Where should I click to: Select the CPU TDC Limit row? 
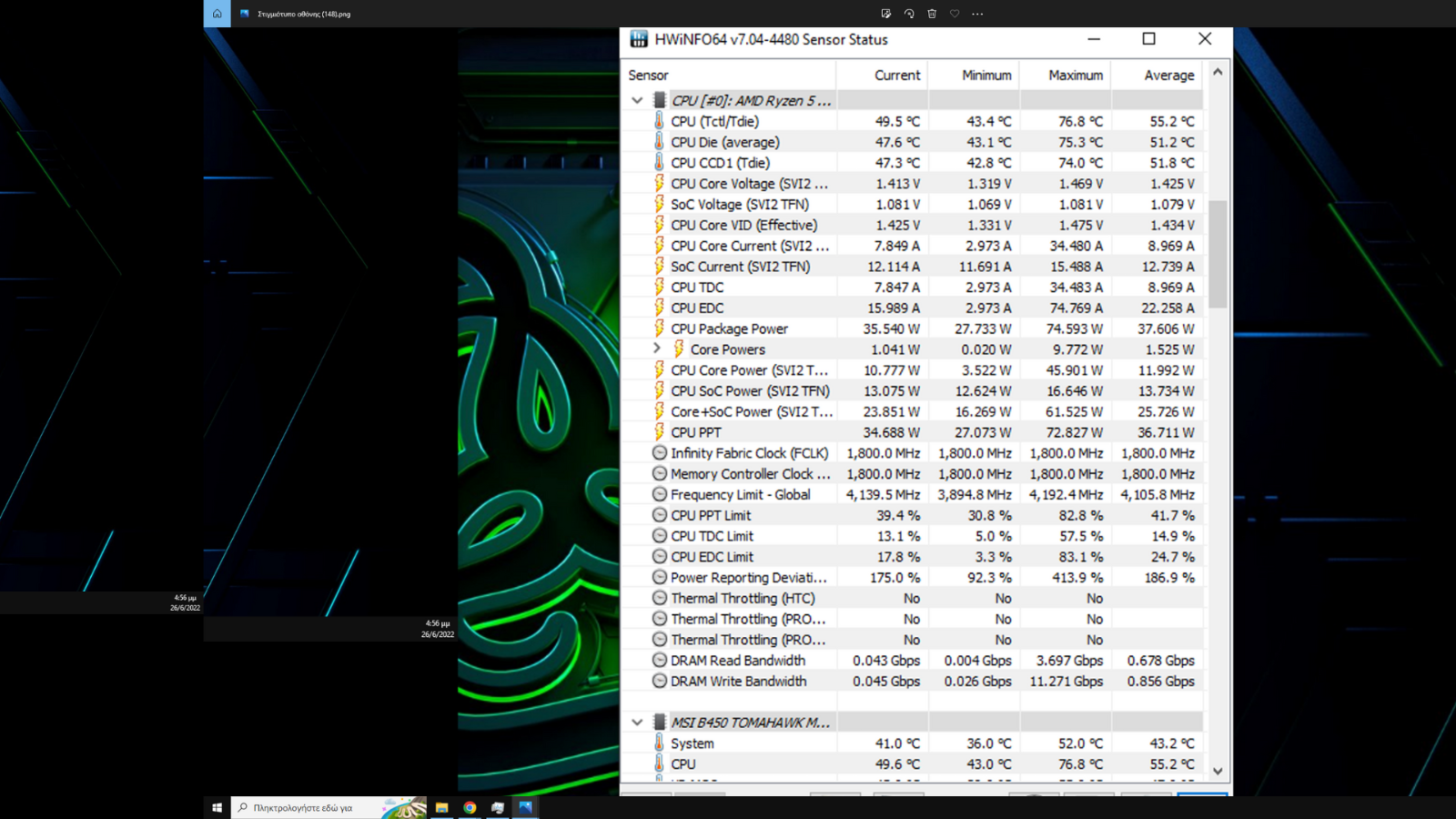click(912, 536)
